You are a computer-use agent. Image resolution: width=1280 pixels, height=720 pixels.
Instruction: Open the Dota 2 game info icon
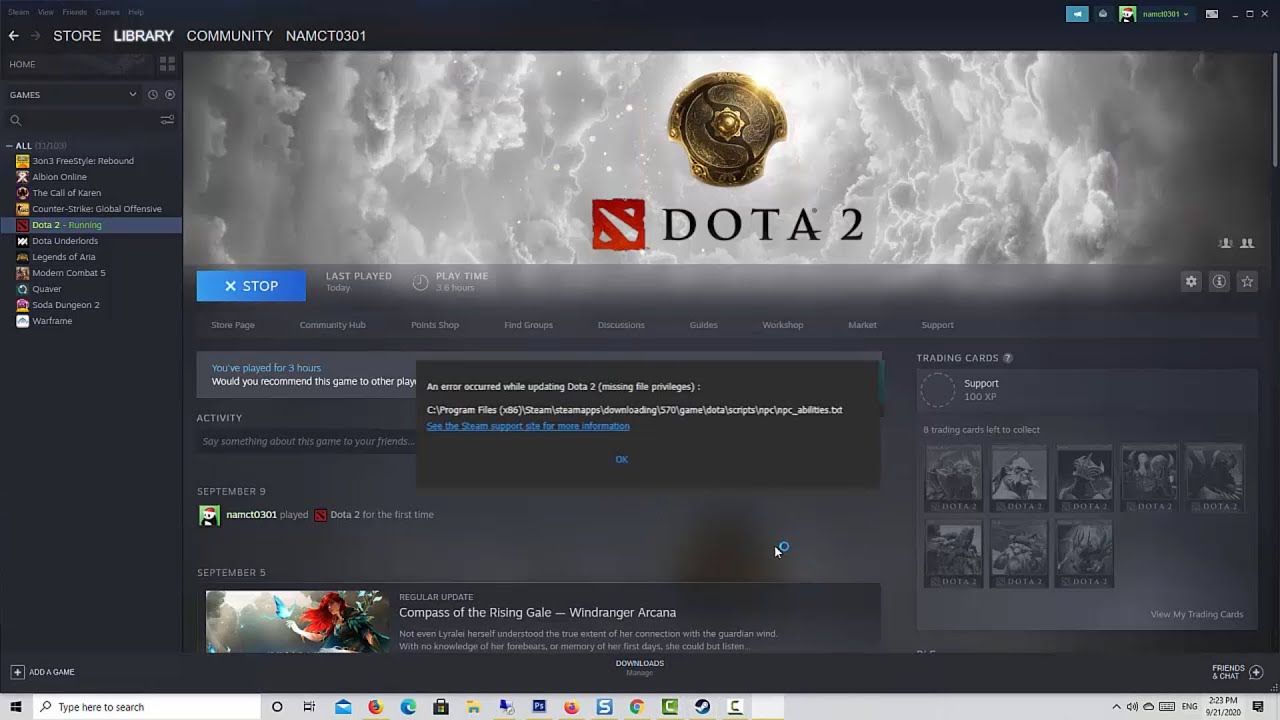(x=1219, y=282)
